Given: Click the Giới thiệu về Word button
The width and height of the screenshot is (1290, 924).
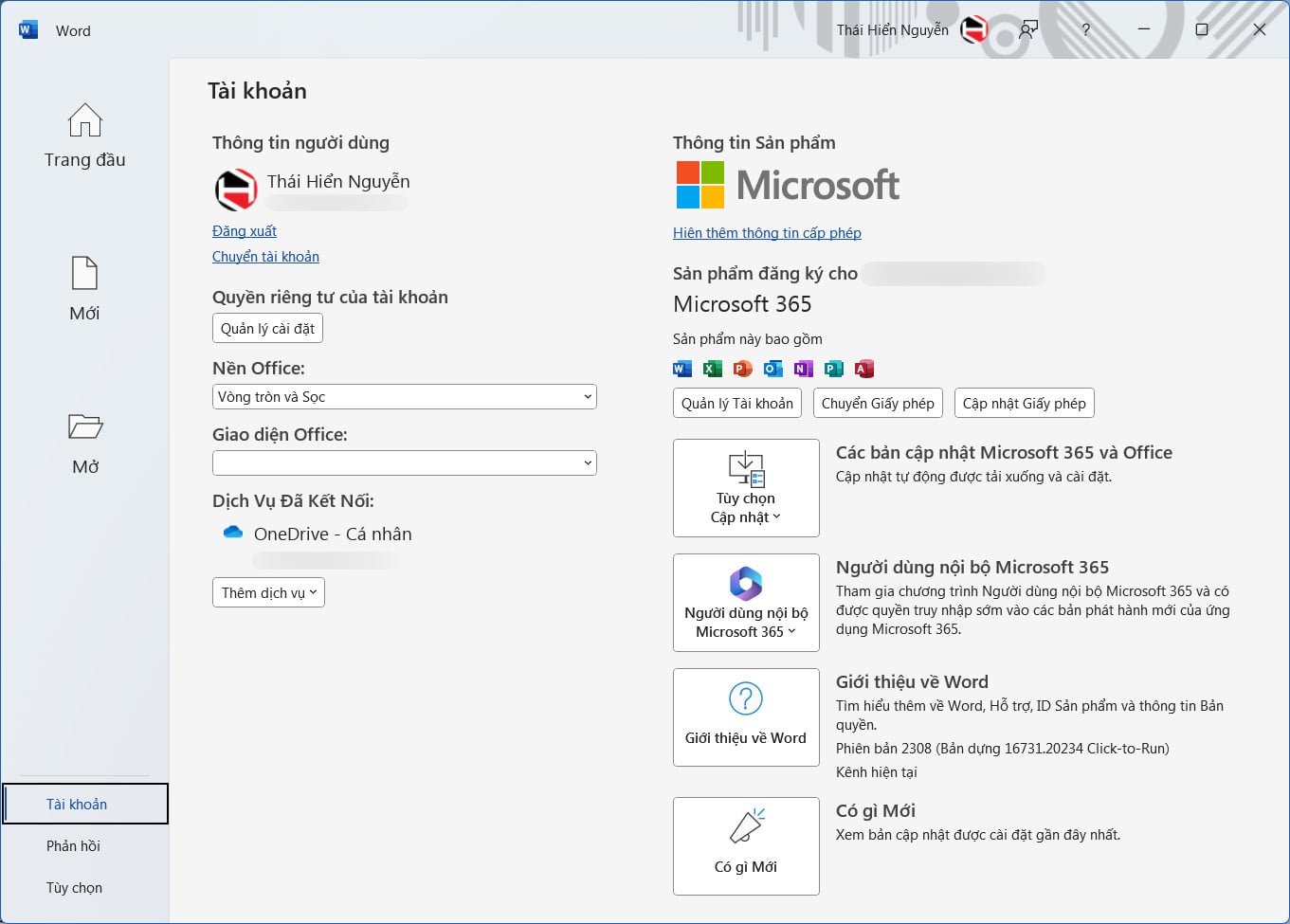Looking at the screenshot, I should click(746, 717).
